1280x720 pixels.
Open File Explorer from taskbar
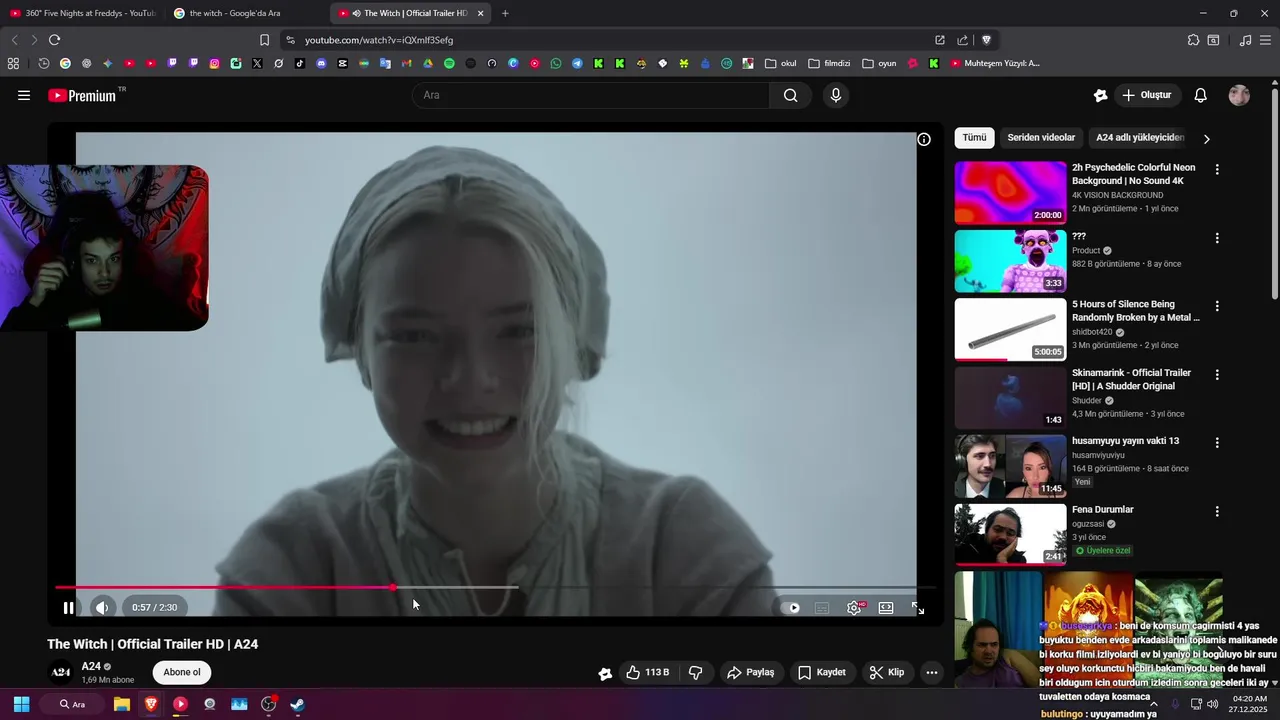[121, 704]
